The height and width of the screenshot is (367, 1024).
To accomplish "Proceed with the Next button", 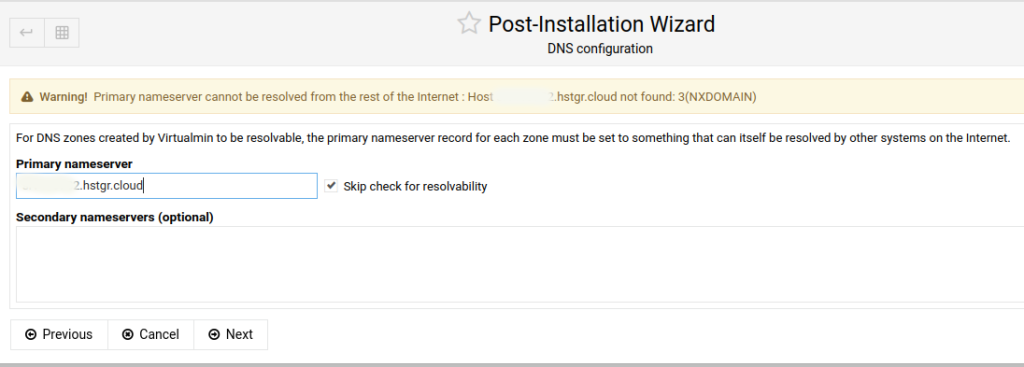I will pos(231,334).
